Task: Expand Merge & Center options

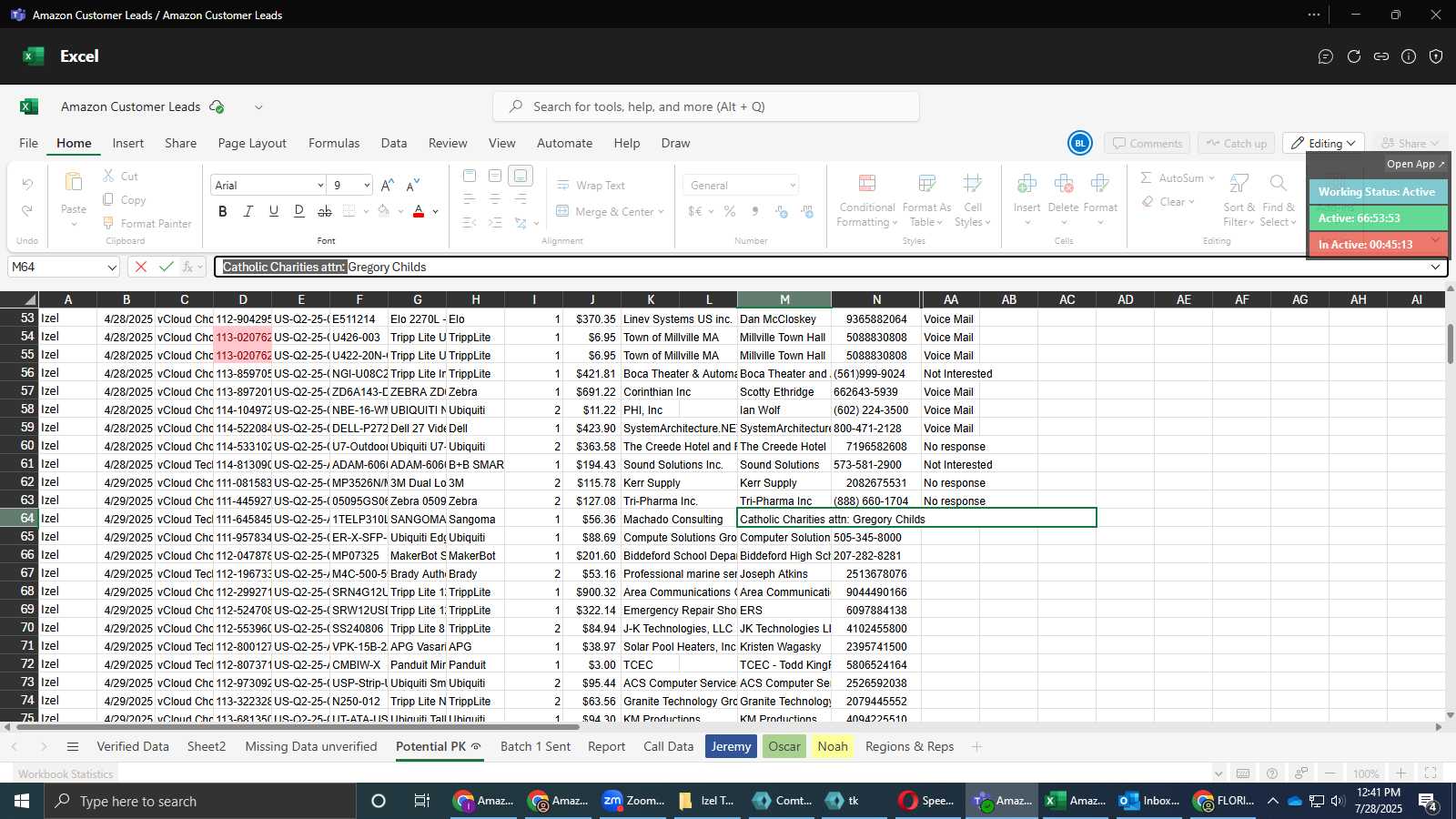Action: point(661,212)
